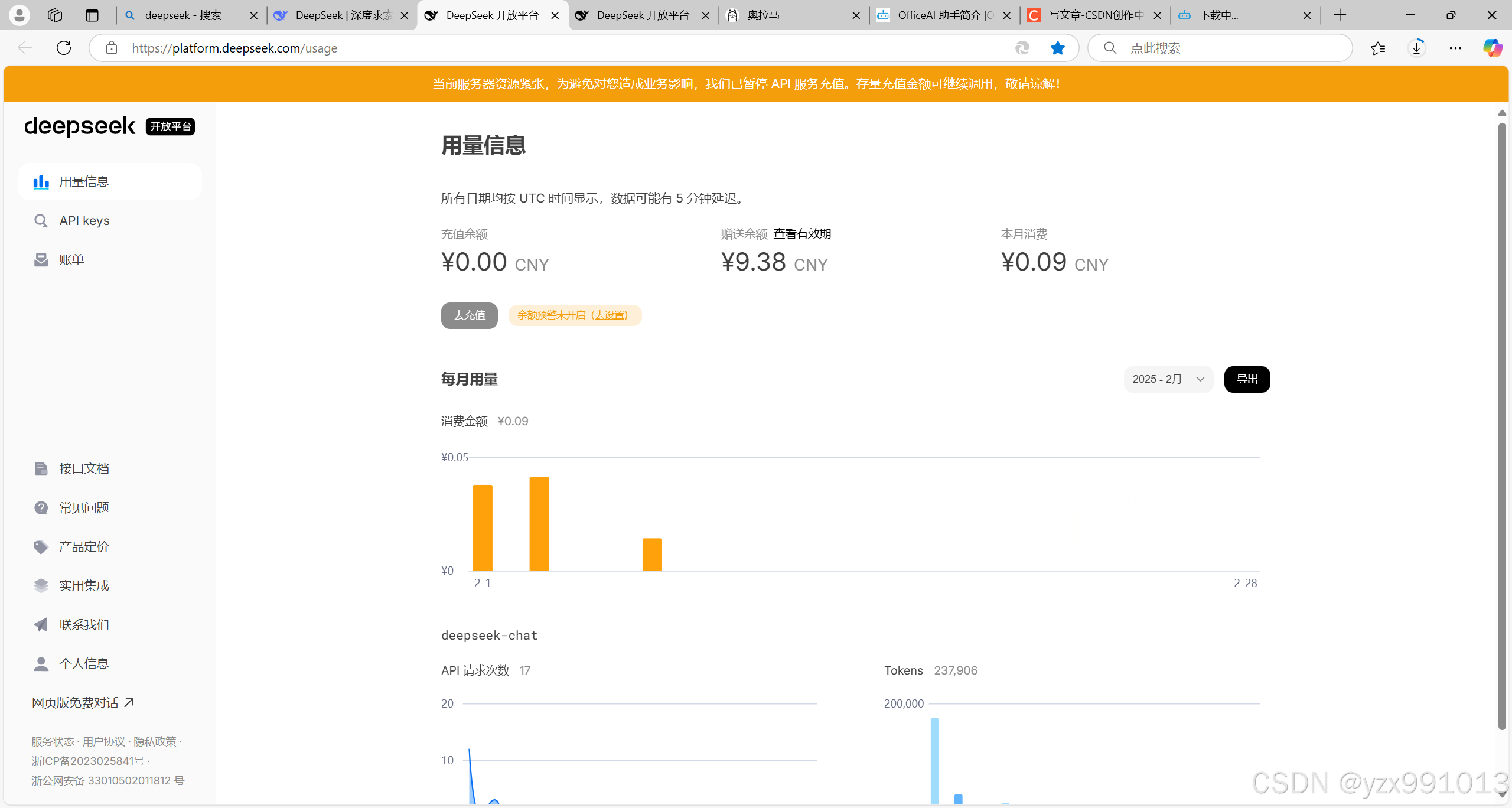Click the 实用集成 layers icon
Image resolution: width=1512 pixels, height=808 pixels.
point(41,586)
